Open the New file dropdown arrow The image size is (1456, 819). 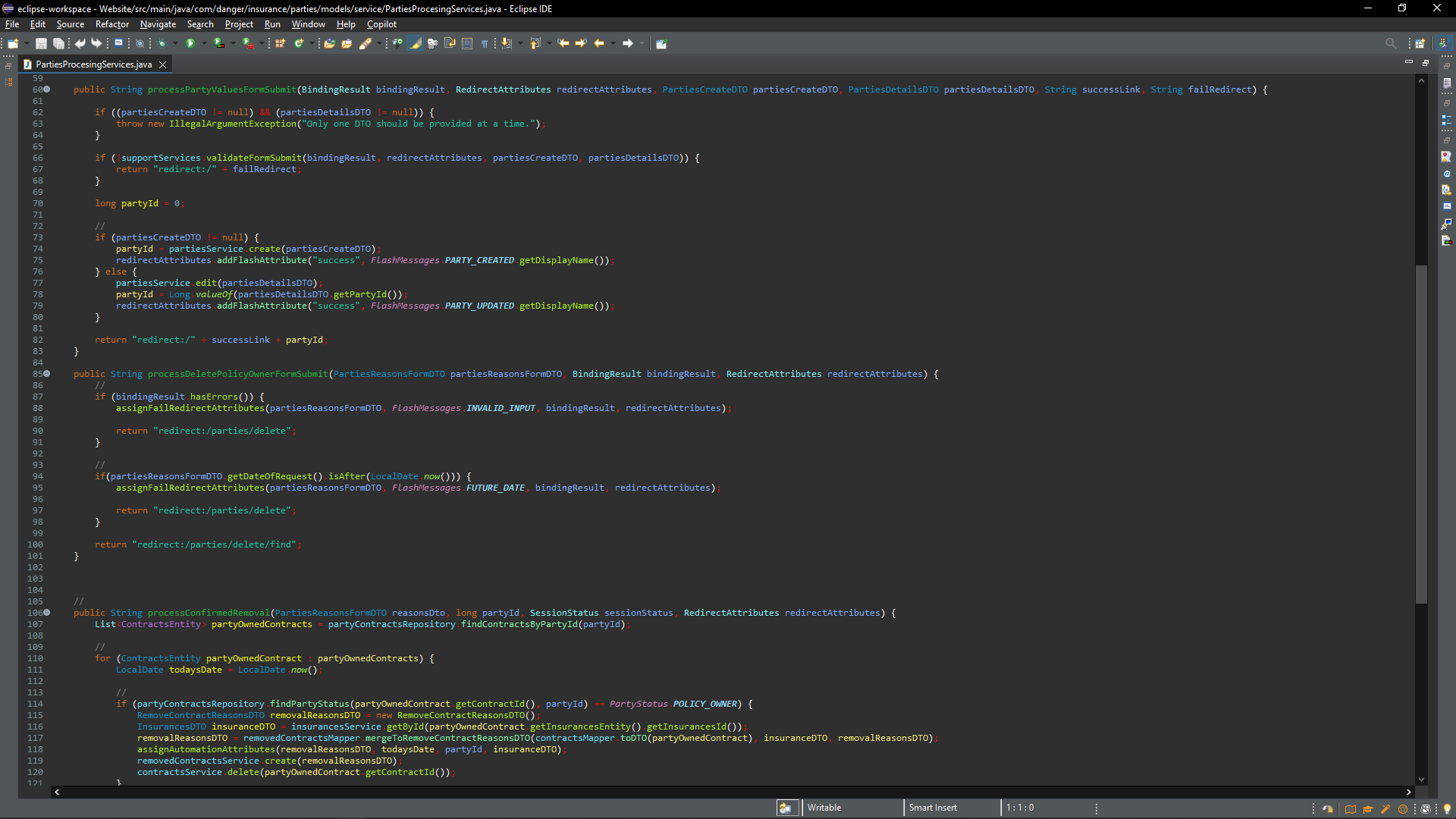coord(27,43)
